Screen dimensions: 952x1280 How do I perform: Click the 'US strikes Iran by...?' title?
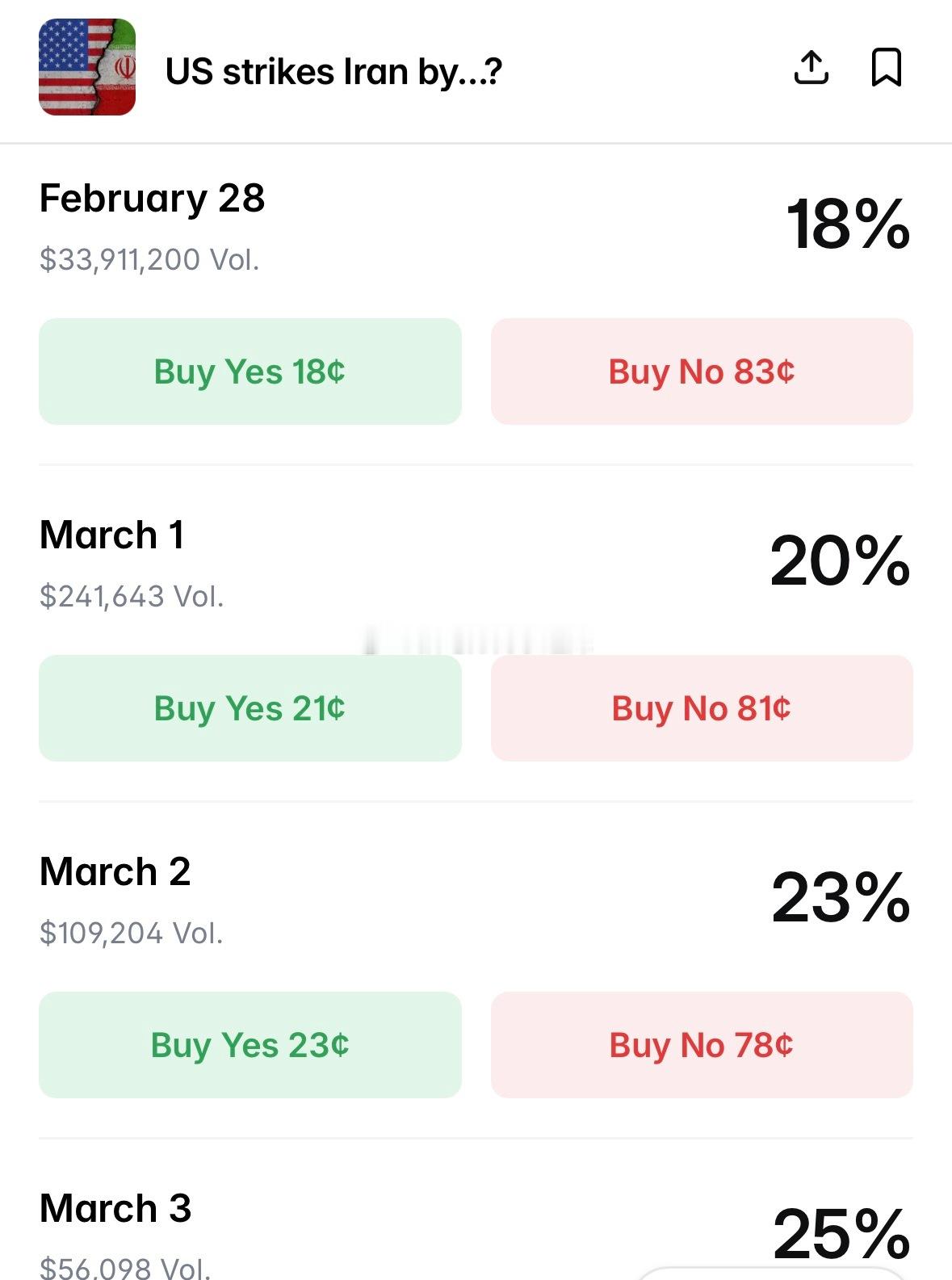333,72
